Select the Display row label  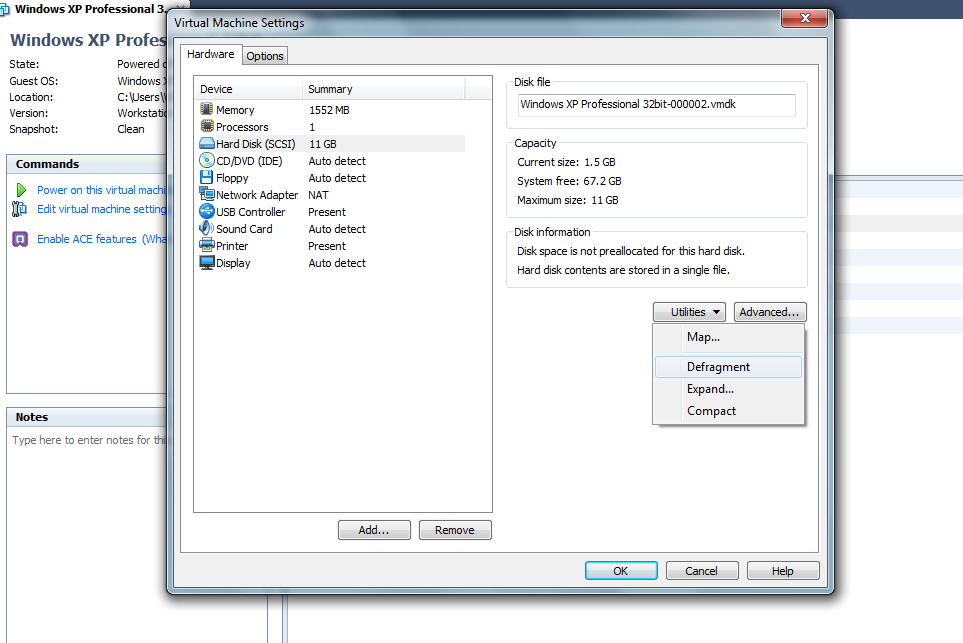coord(233,263)
